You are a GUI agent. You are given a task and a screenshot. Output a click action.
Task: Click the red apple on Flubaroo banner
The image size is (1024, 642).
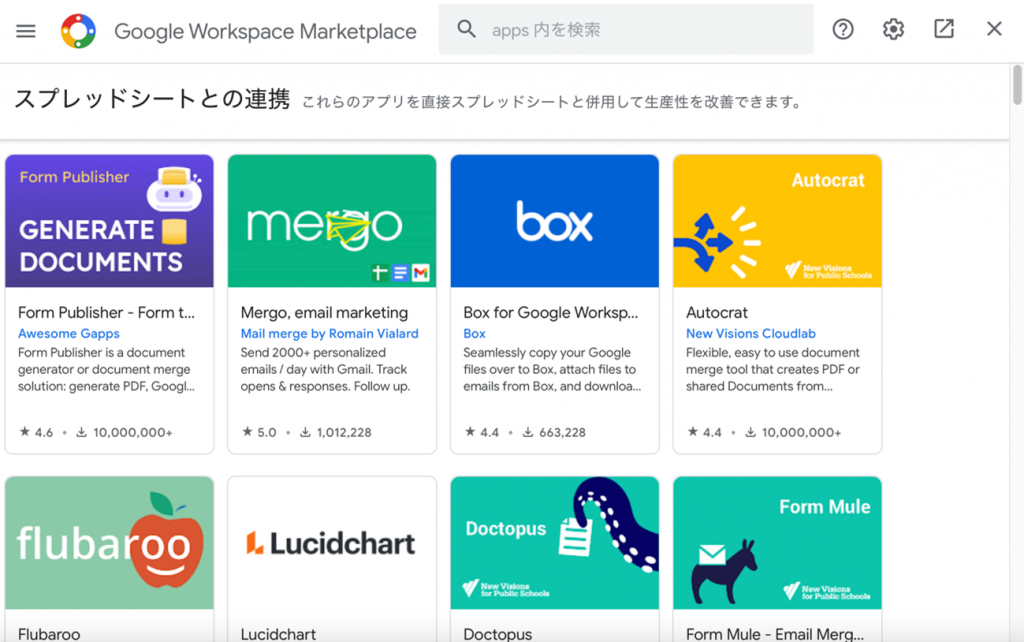(x=165, y=541)
